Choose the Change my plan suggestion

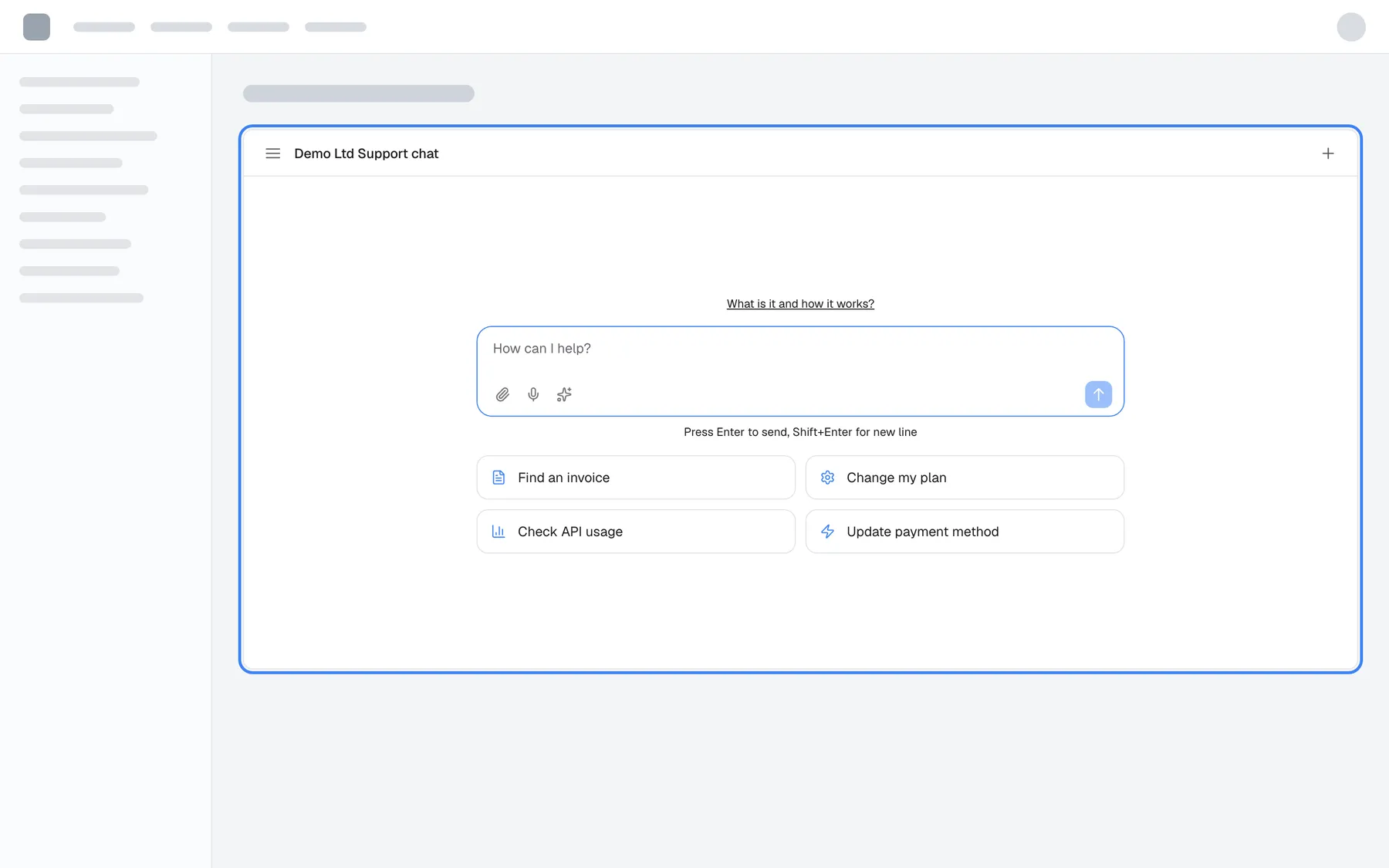pos(965,478)
